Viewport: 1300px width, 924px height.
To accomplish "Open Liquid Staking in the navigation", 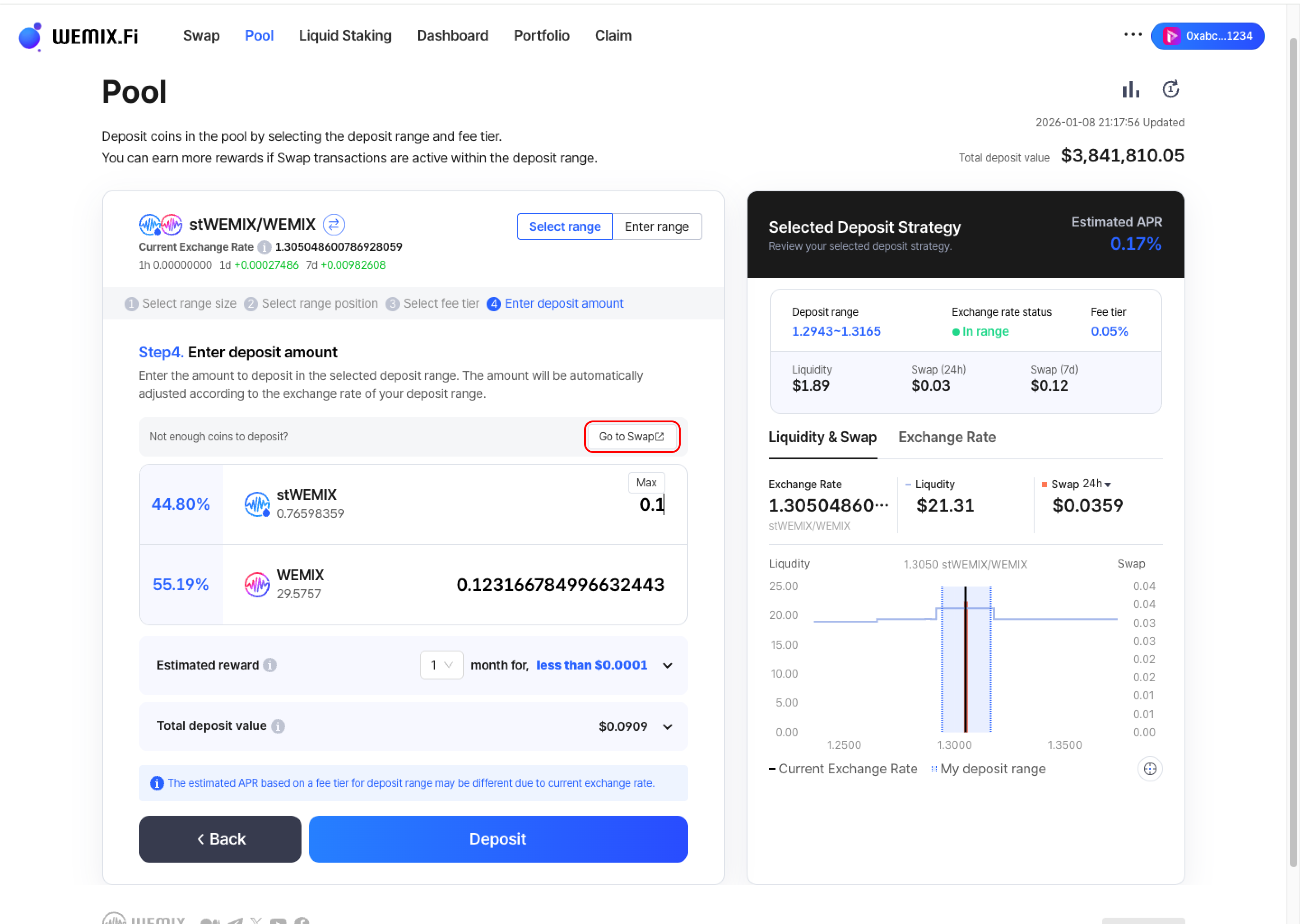I will [x=345, y=36].
